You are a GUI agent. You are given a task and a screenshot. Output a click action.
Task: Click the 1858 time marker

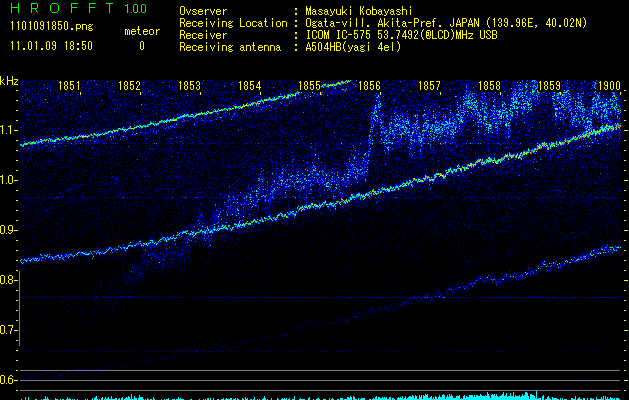(490, 86)
